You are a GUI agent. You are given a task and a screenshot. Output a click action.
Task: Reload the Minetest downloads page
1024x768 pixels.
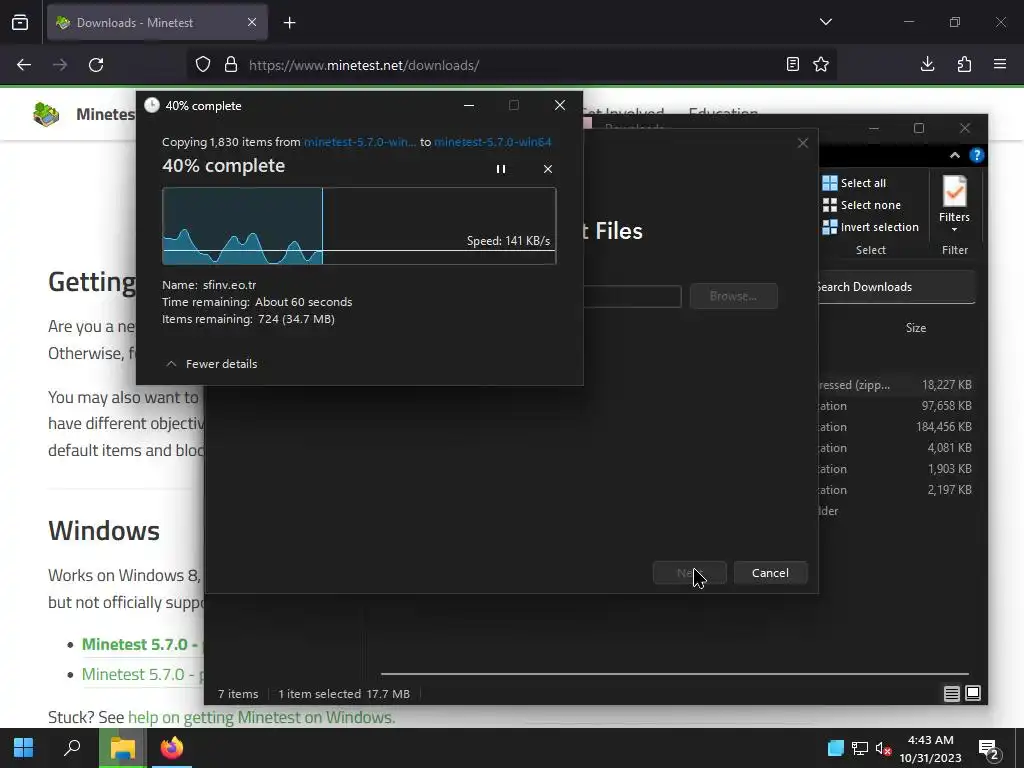click(x=96, y=65)
